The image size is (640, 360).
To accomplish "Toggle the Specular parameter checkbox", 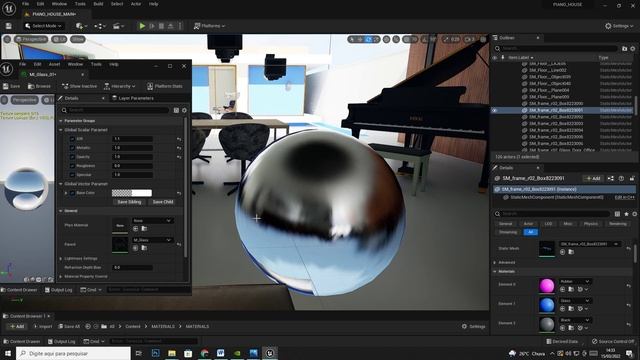I will [x=72, y=175].
